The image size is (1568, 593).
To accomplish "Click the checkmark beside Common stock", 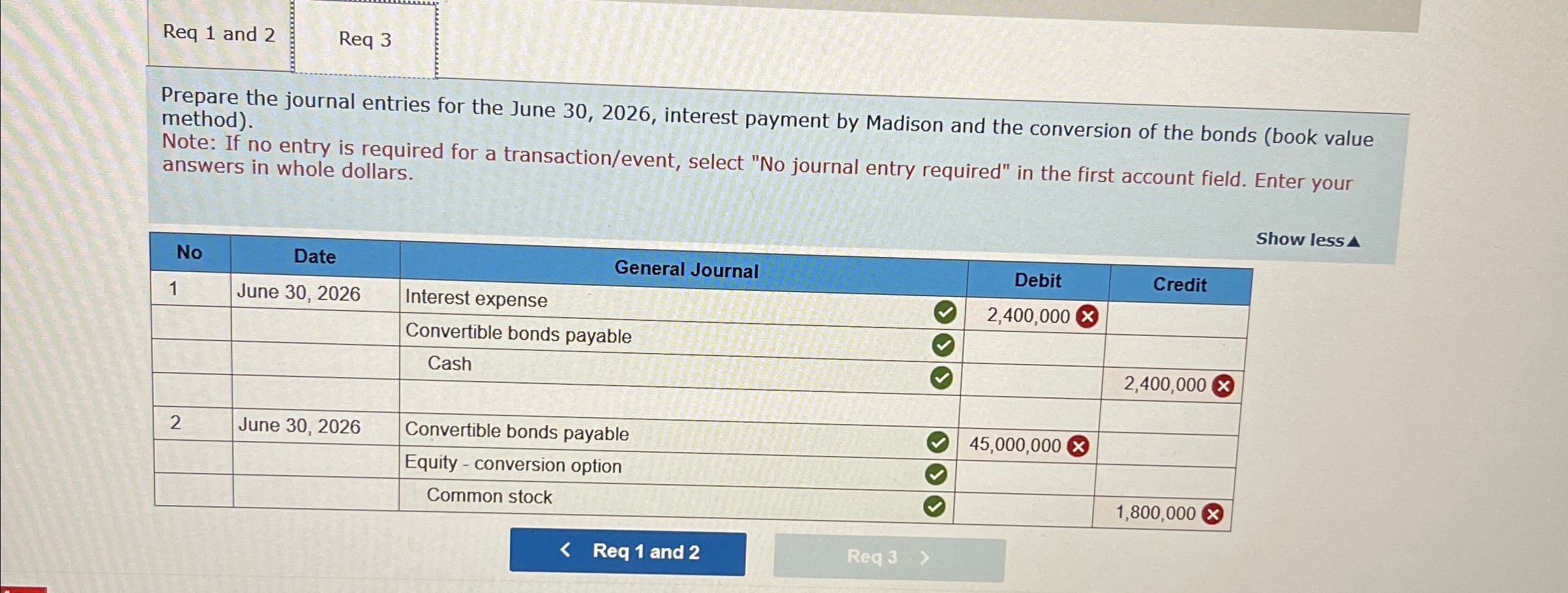I will [x=936, y=506].
